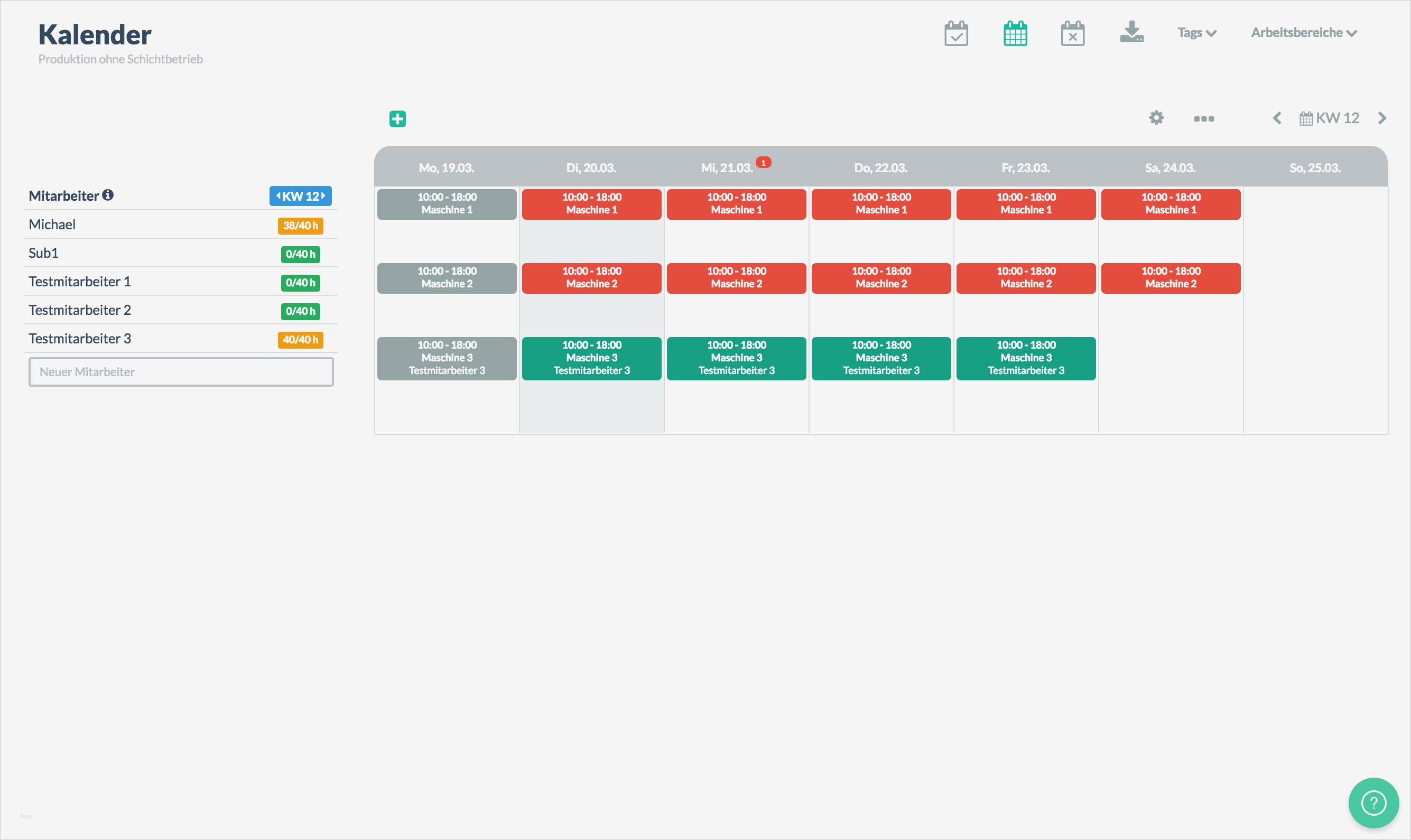Expand the Tags dropdown
The height and width of the screenshot is (840, 1411).
(x=1196, y=33)
